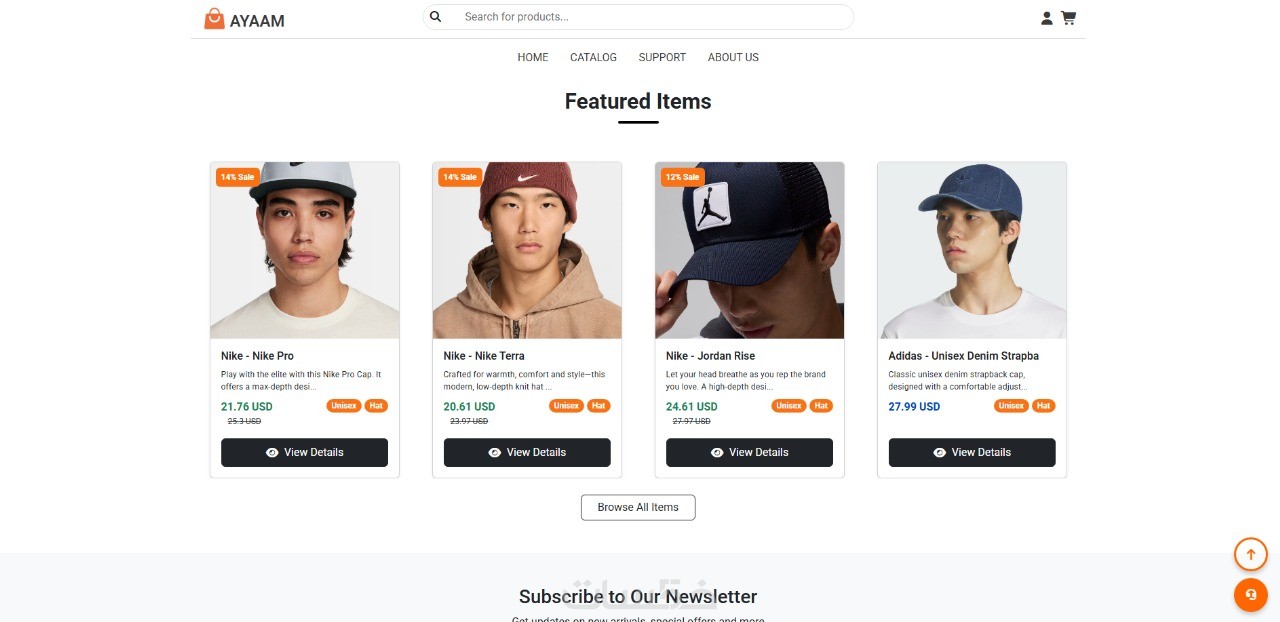
Task: Click the Unisex tag on Nike Terra
Action: pos(566,406)
